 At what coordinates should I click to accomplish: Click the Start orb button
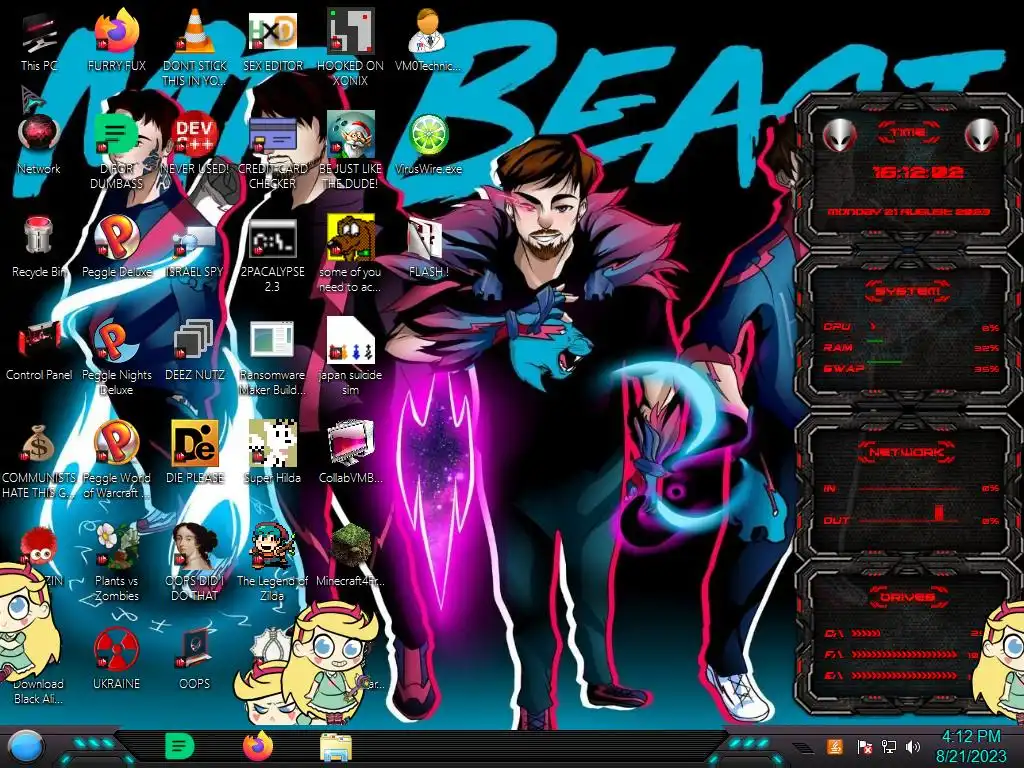[x=26, y=747]
